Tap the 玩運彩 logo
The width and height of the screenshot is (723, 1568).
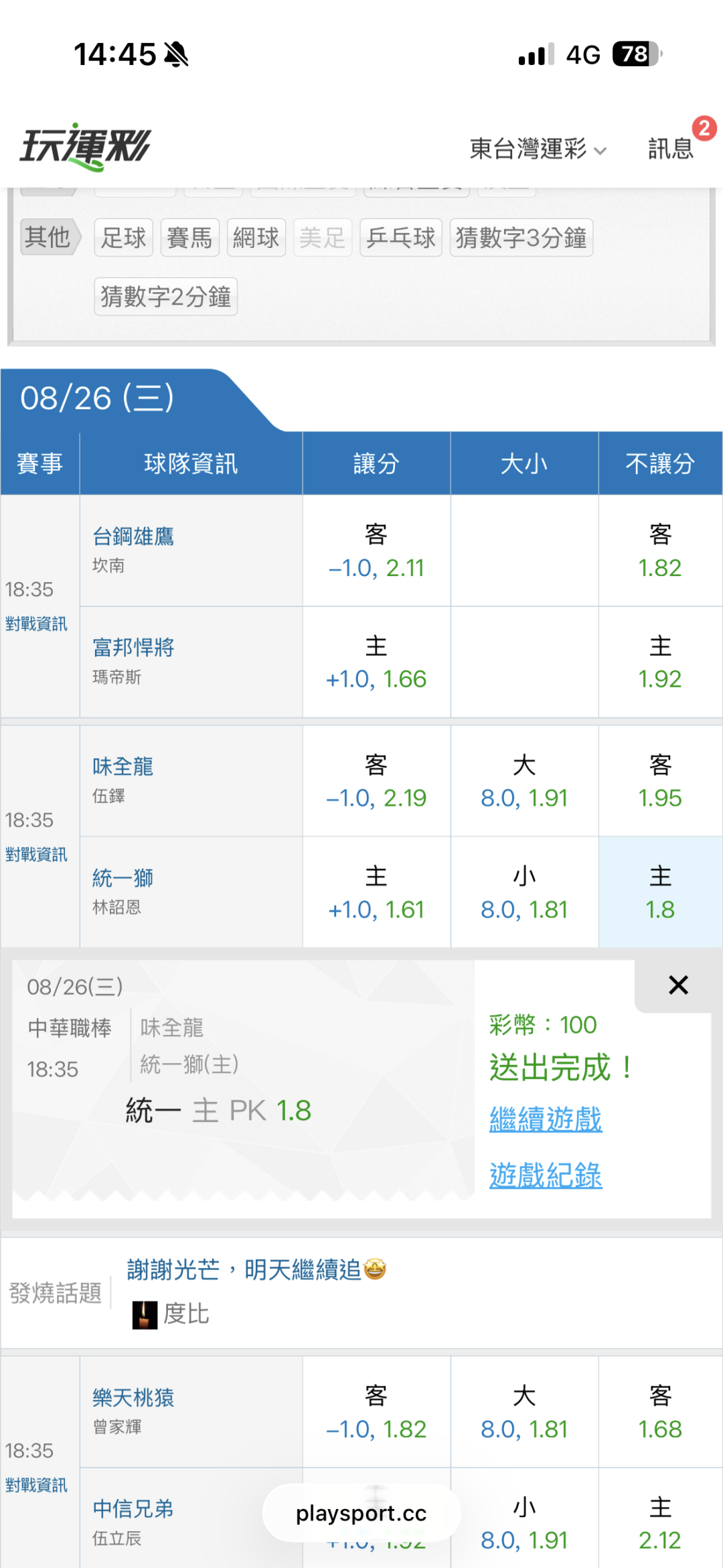tap(86, 147)
